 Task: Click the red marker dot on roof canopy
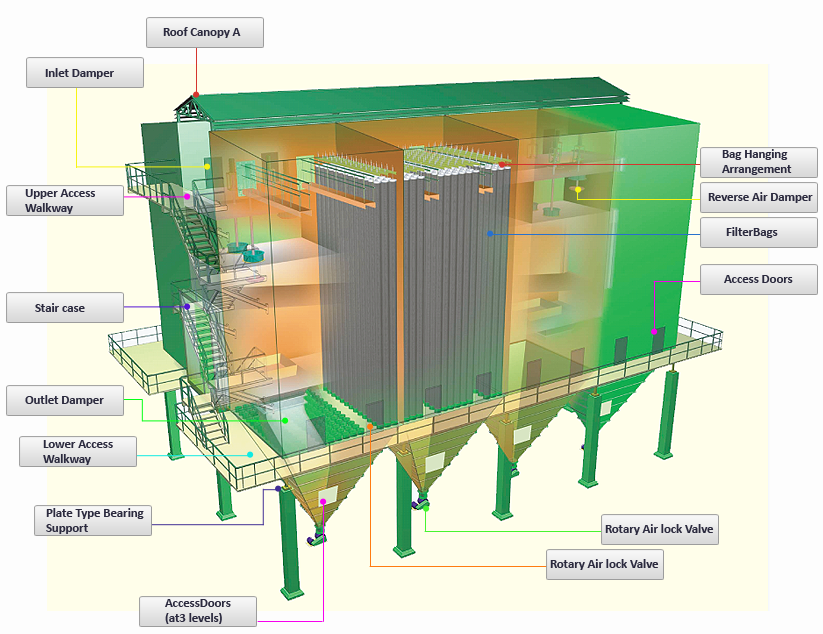pyautogui.click(x=196, y=95)
